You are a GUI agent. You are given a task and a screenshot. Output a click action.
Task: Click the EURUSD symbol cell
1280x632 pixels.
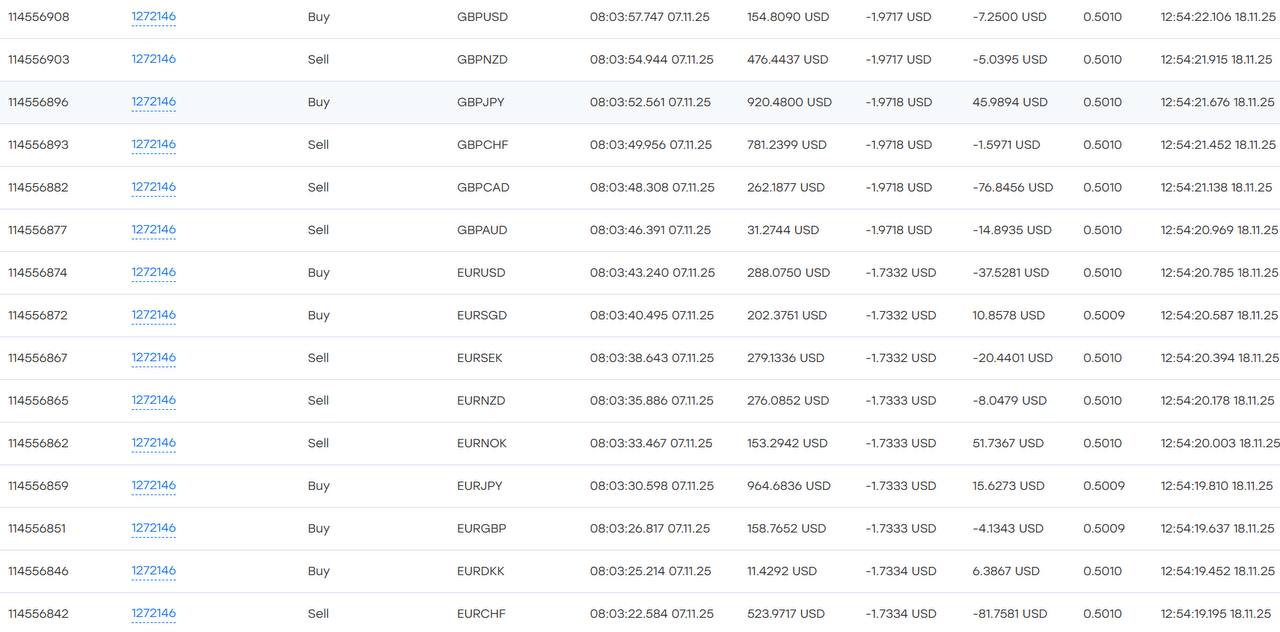481,272
